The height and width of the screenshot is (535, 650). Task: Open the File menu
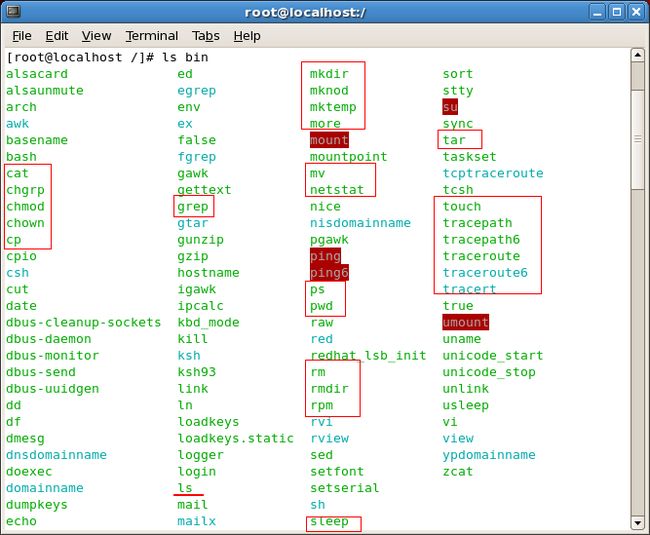pos(22,36)
